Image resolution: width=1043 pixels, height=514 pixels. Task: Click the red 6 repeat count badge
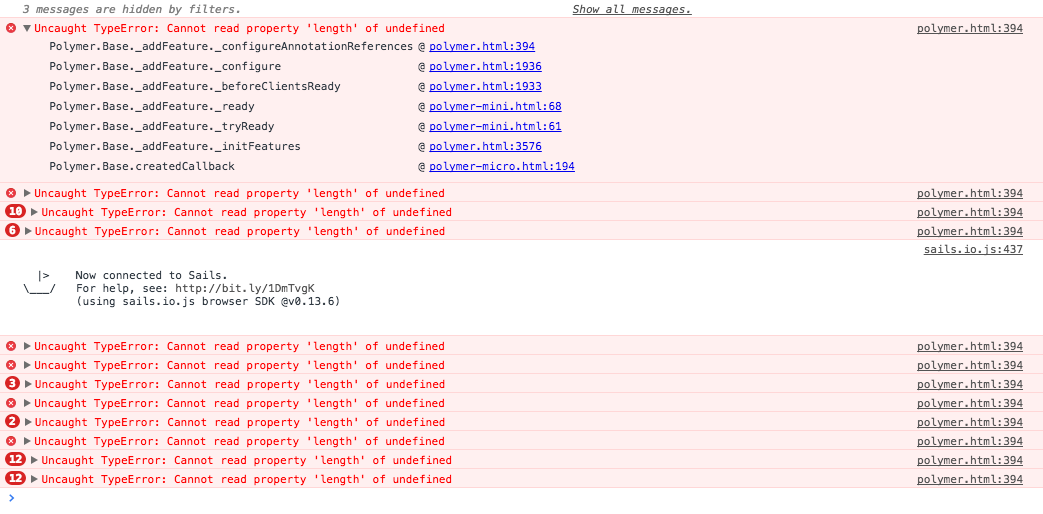pos(12,231)
